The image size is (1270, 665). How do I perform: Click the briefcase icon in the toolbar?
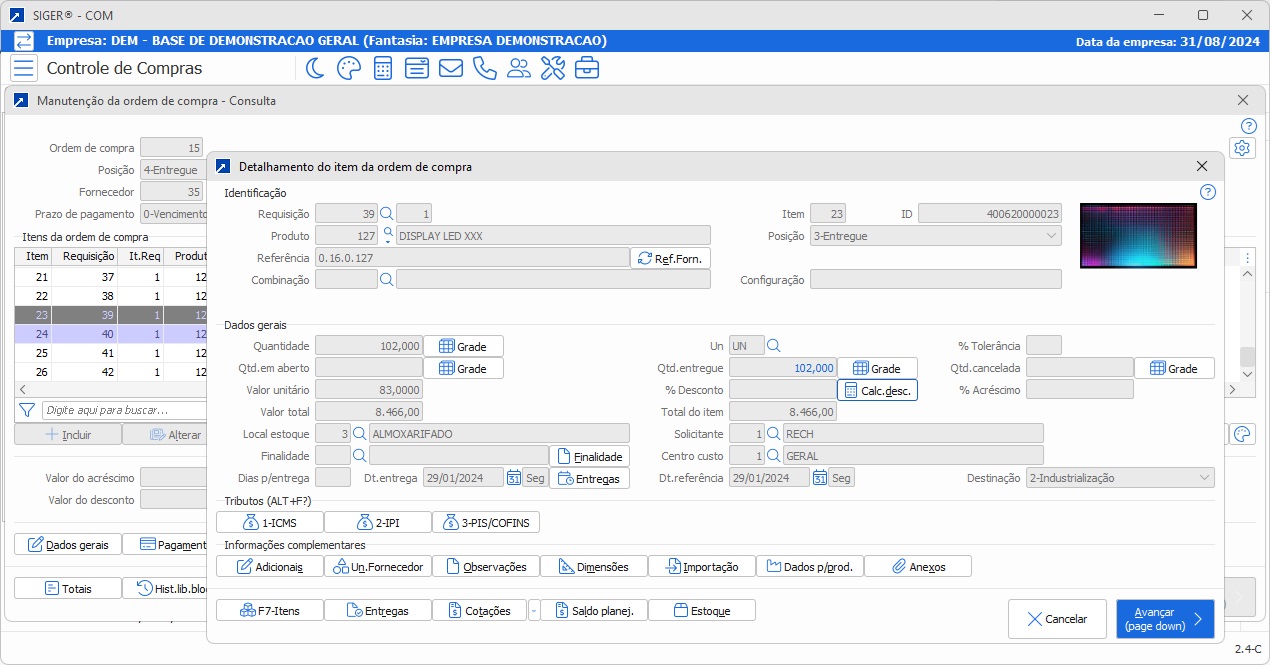(587, 68)
